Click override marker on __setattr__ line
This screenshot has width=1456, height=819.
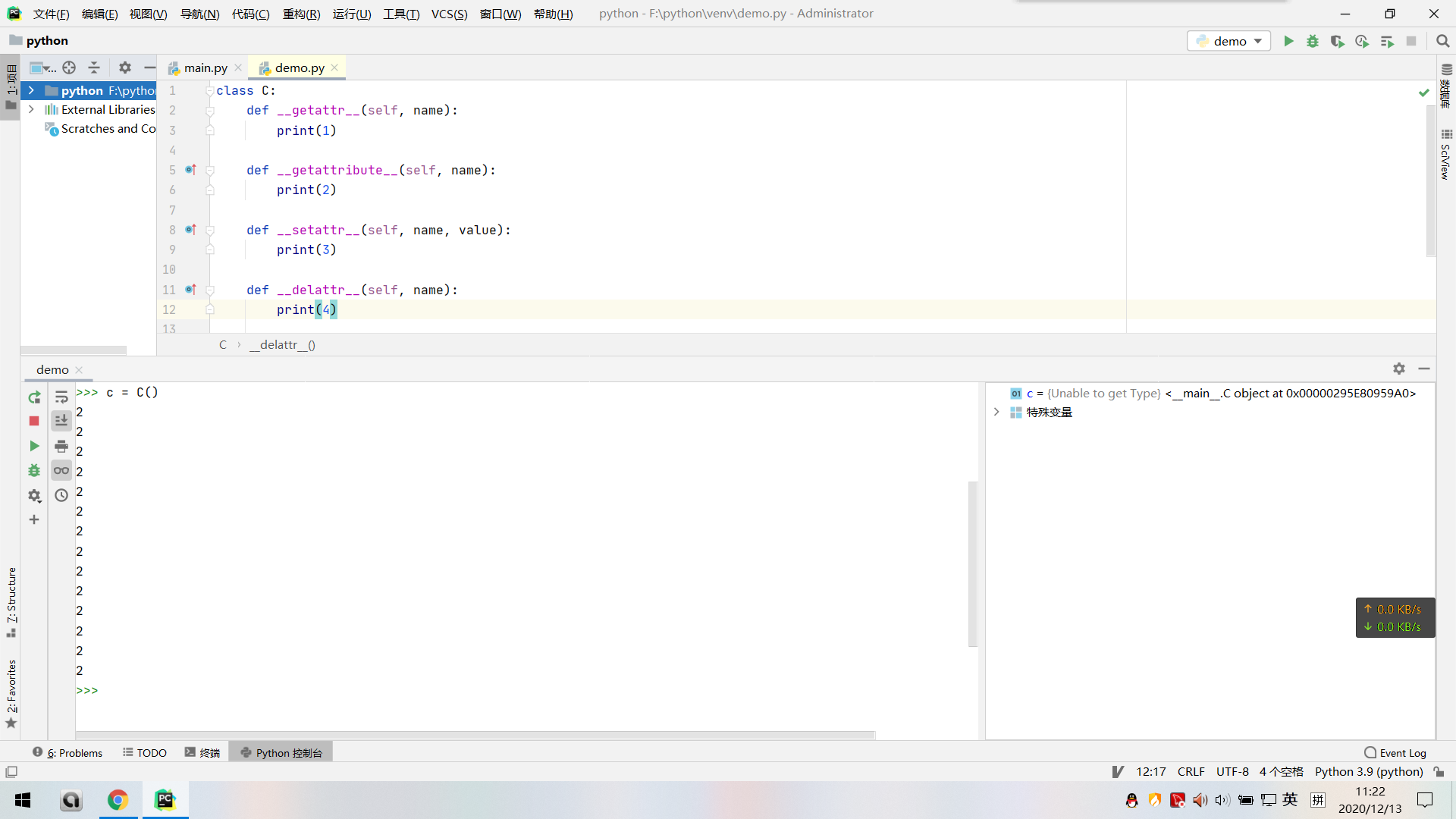point(191,230)
